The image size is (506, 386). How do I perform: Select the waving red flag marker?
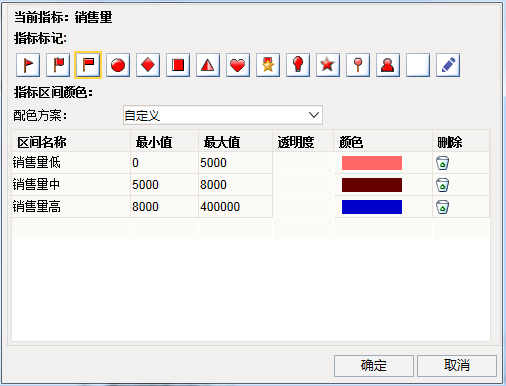click(x=58, y=65)
